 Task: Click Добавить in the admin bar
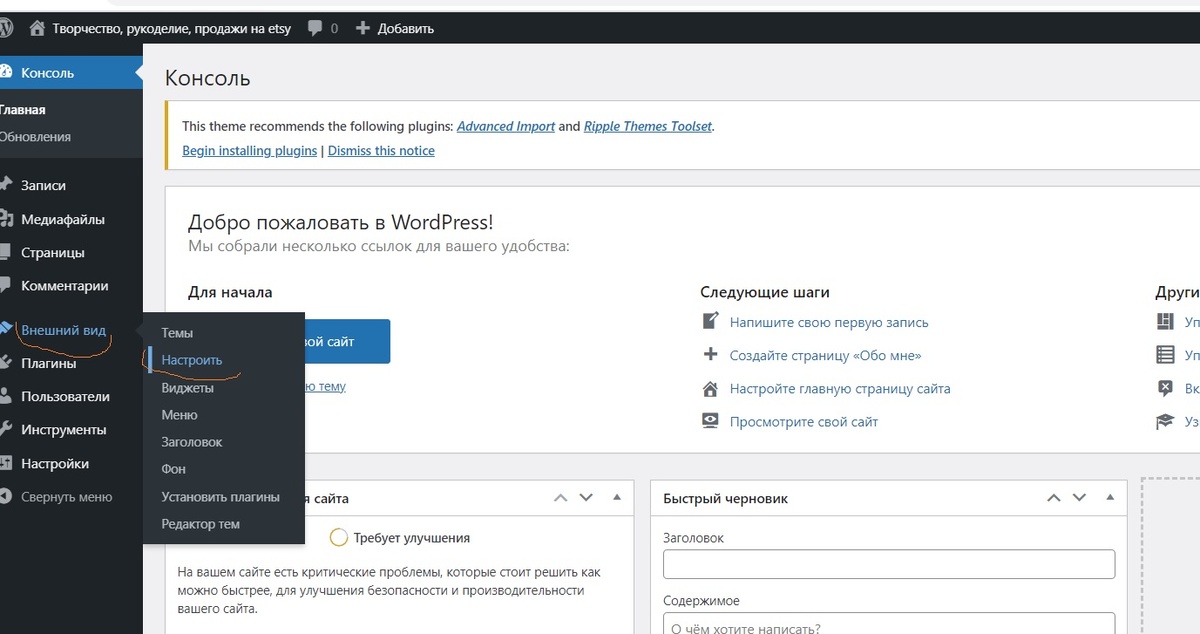[x=405, y=28]
